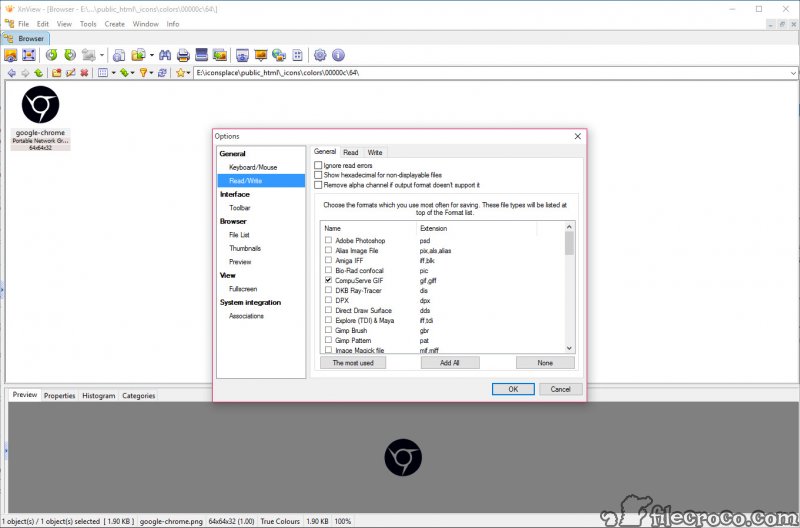This screenshot has height=528, width=800.
Task: Click the About info icon
Action: (x=338, y=55)
